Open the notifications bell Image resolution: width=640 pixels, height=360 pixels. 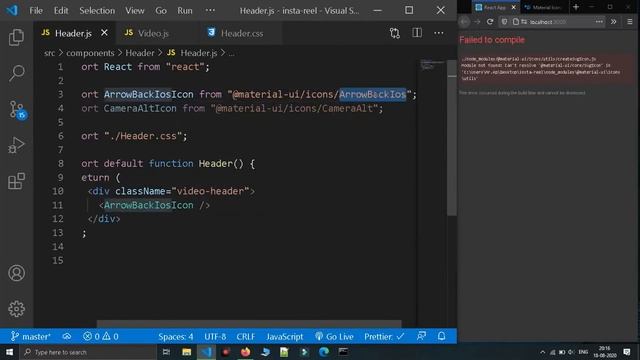click(x=442, y=336)
